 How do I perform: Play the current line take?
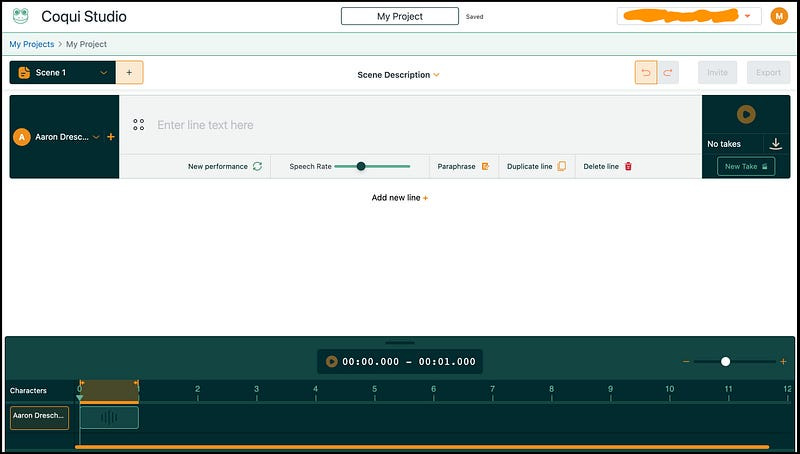tap(746, 114)
